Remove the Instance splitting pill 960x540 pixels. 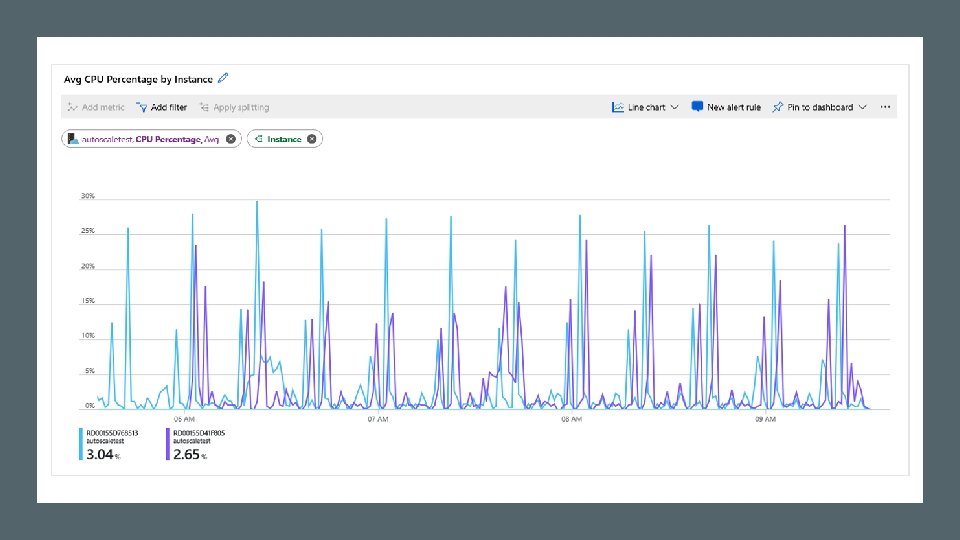tap(312, 139)
